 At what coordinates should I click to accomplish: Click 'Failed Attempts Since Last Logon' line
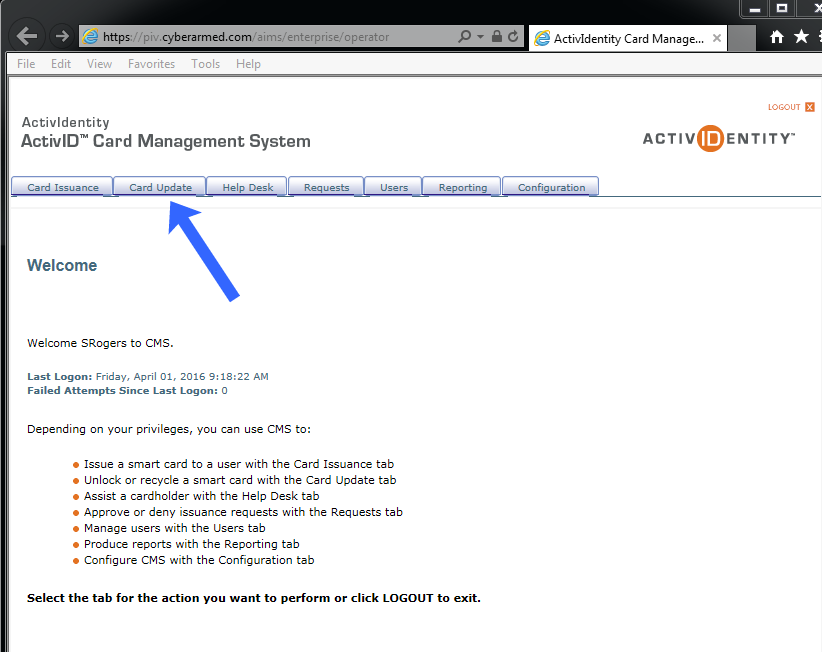[127, 390]
